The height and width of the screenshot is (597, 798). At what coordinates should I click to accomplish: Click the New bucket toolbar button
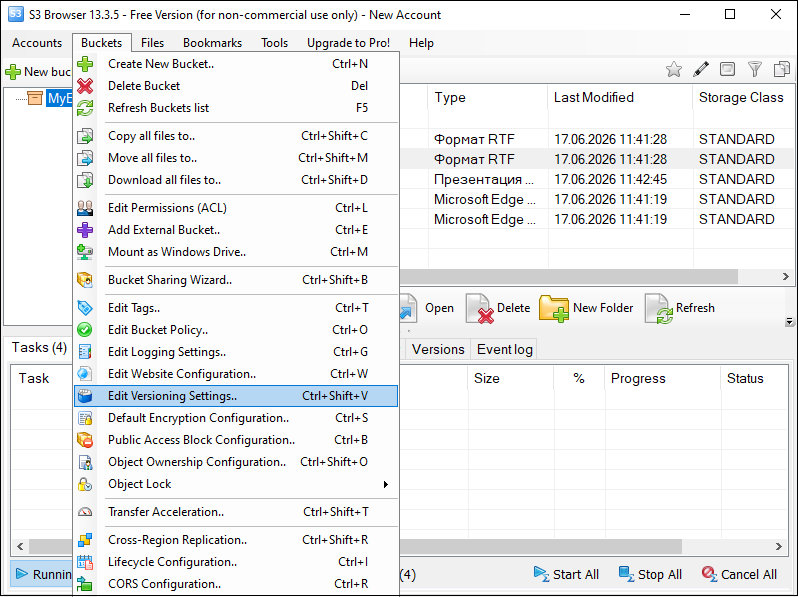38,72
